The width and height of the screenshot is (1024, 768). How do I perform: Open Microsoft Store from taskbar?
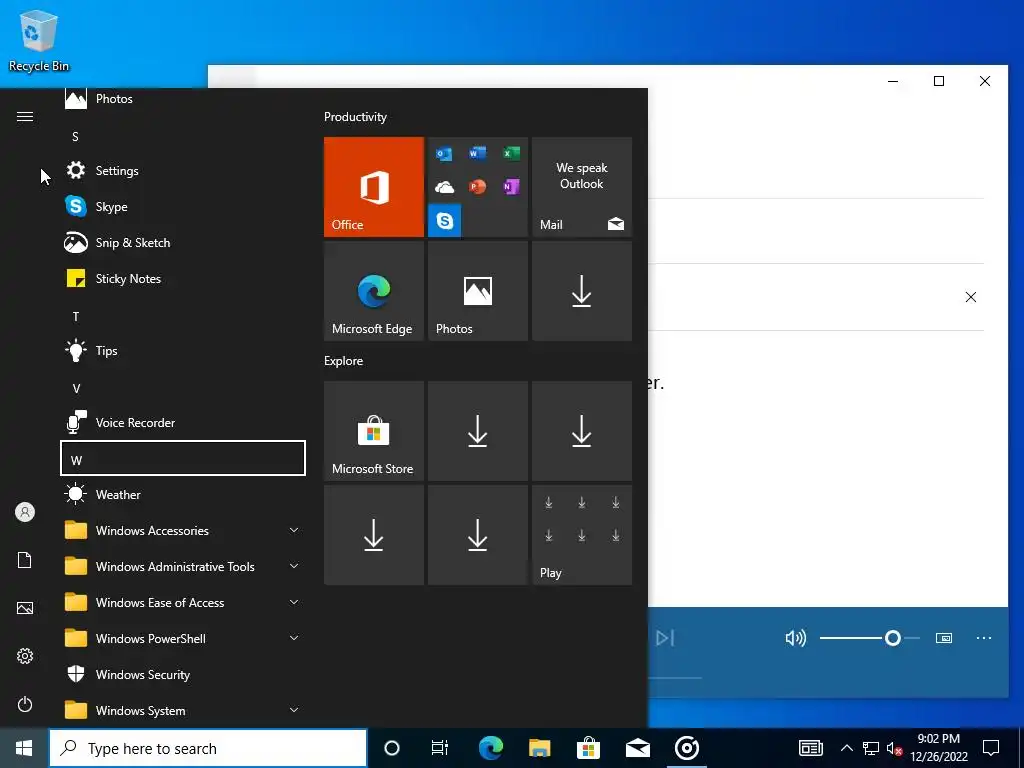(x=588, y=748)
